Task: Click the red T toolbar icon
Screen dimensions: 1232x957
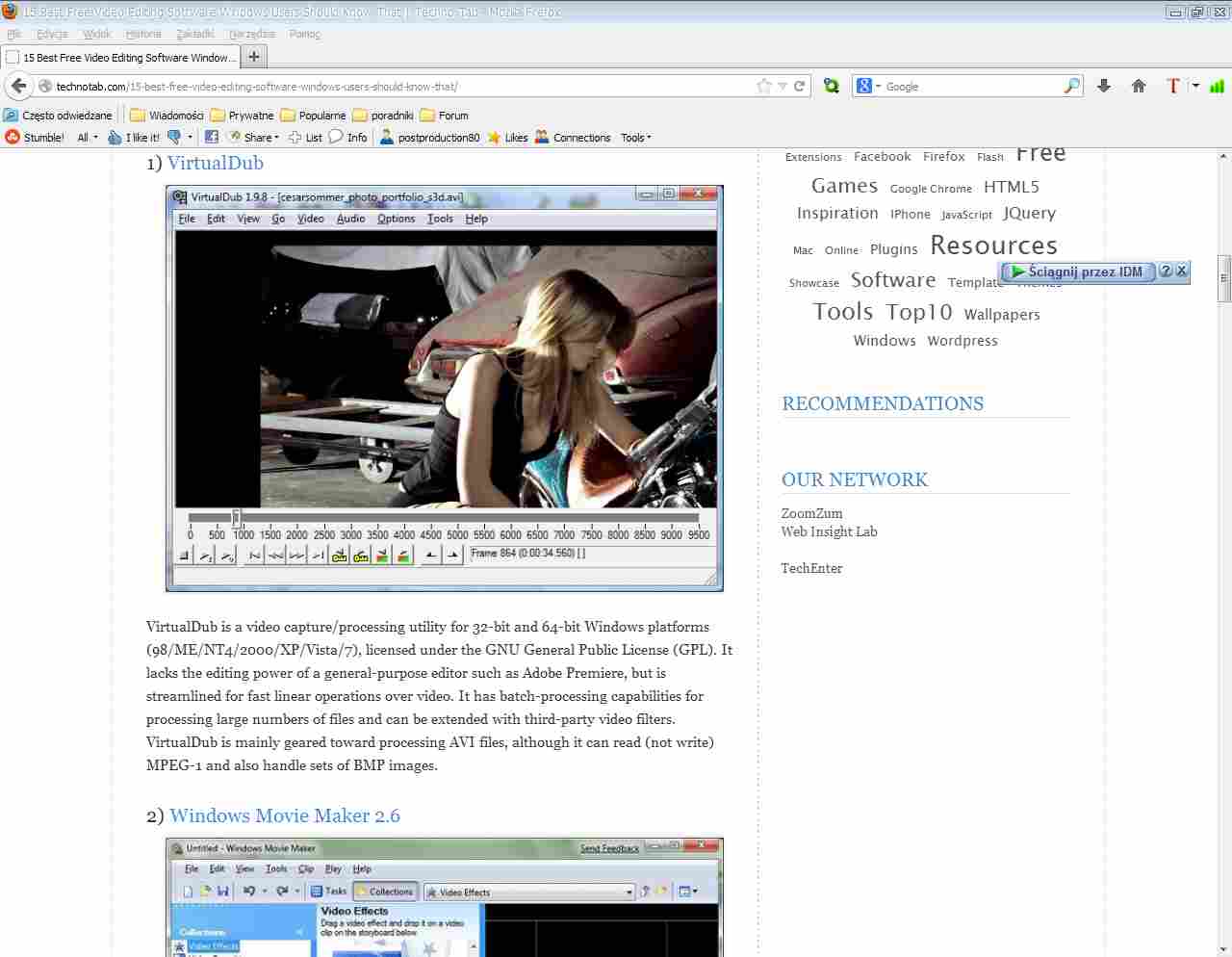Action: [1172, 86]
